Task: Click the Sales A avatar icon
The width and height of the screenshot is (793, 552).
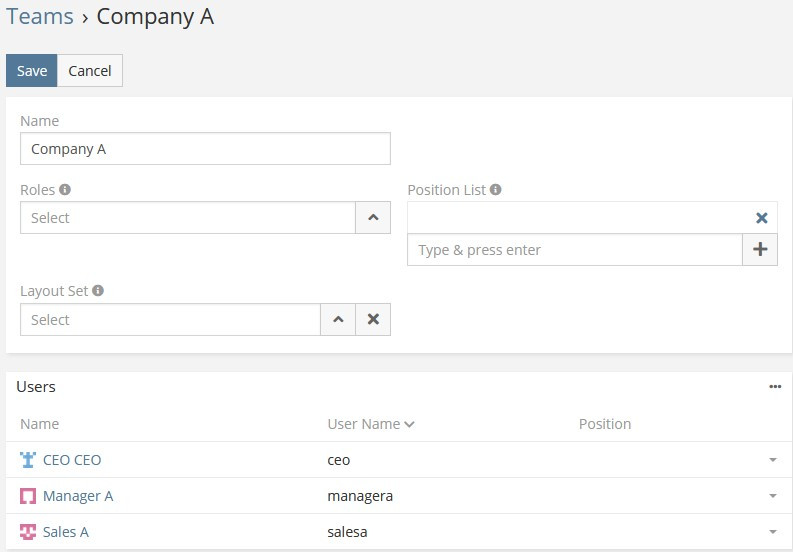Action: (28, 532)
